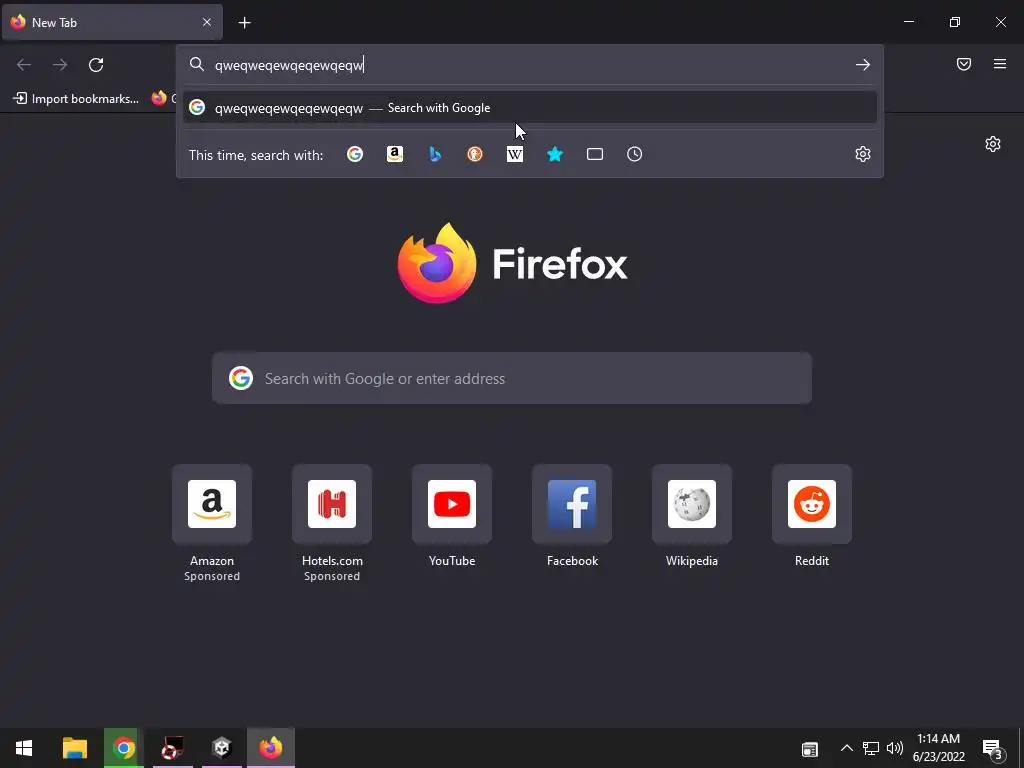Import bookmarks from the bookmarks toolbar
1024x768 pixels.
point(76,99)
